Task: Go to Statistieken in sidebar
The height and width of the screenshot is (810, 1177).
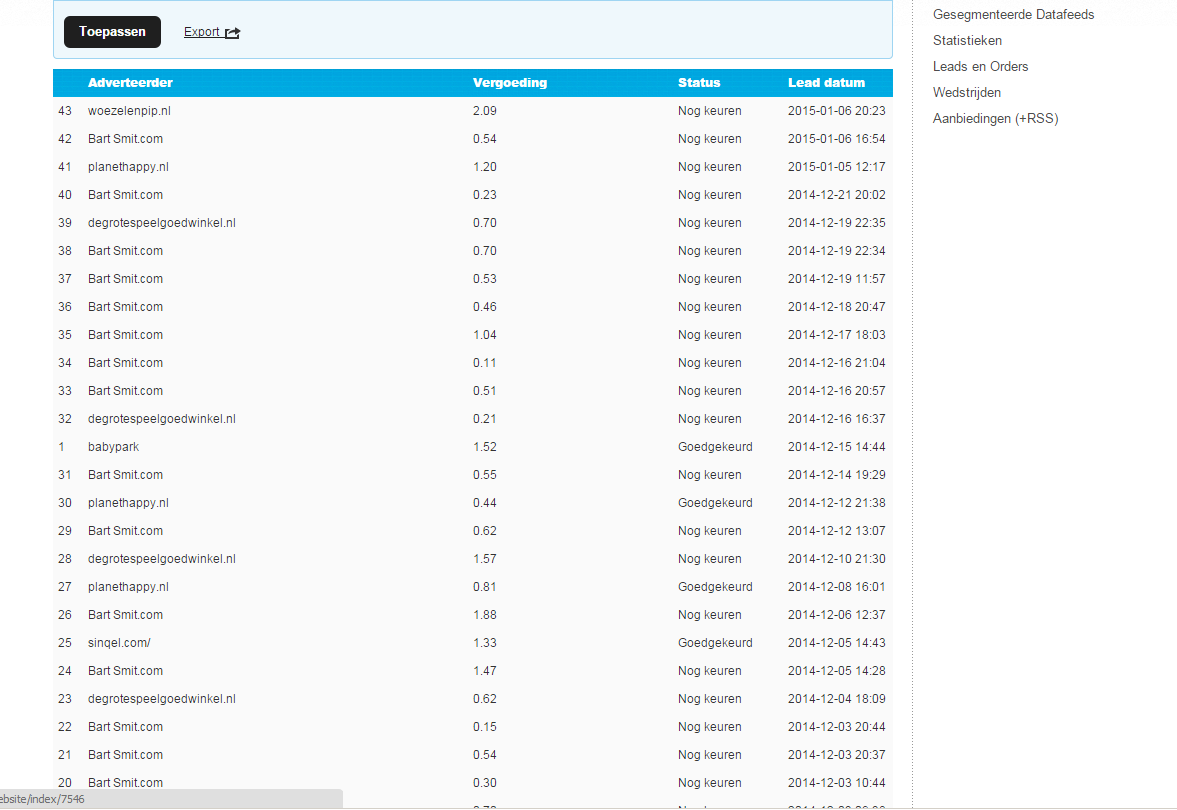Action: click(x=968, y=41)
